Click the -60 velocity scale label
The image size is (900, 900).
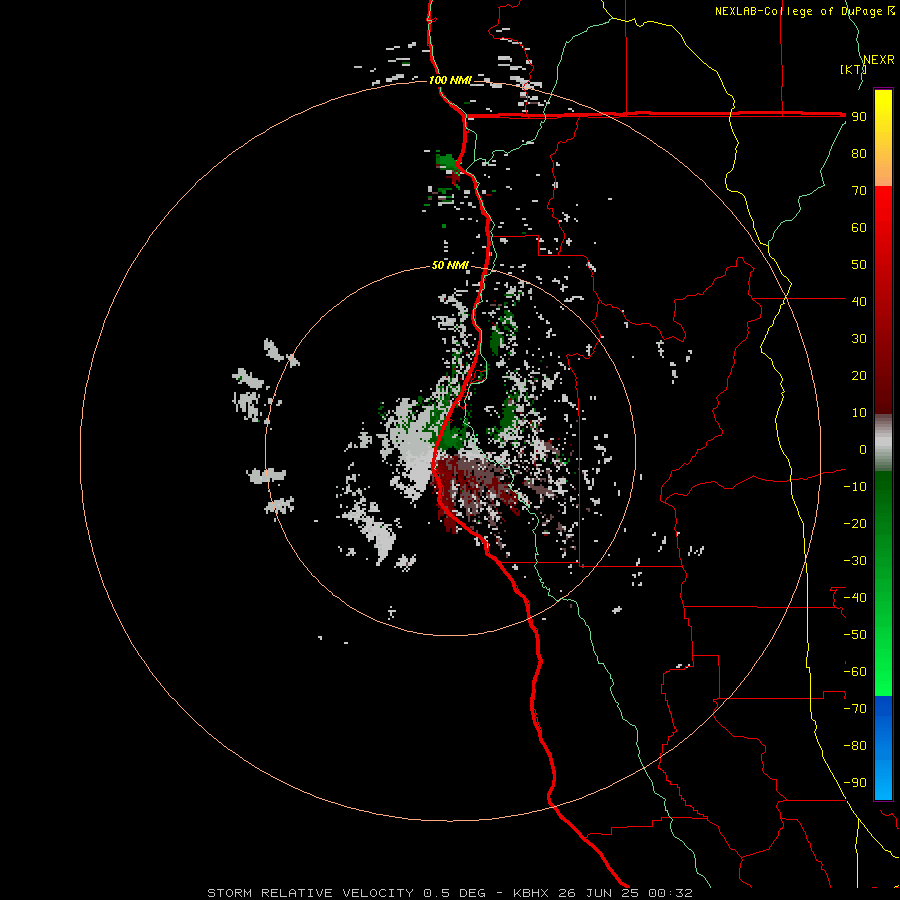coord(855,672)
